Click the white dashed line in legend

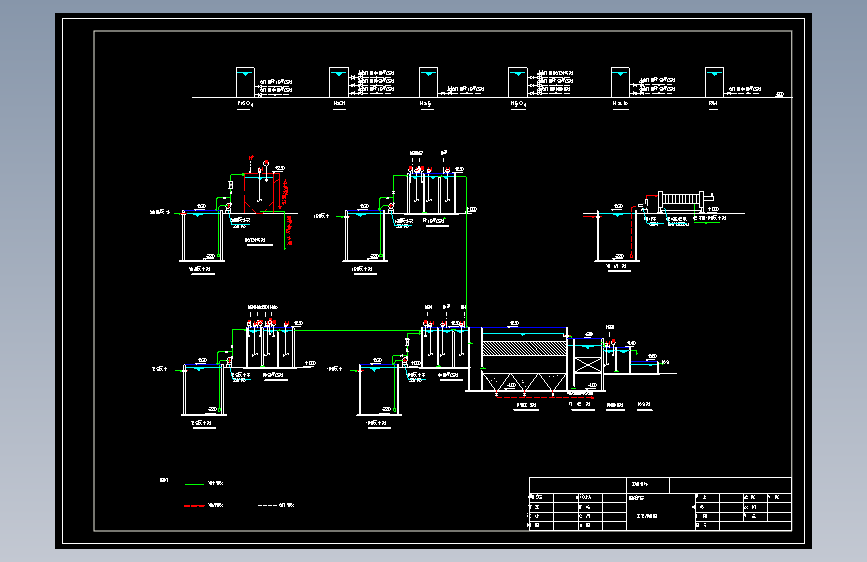tap(267, 506)
